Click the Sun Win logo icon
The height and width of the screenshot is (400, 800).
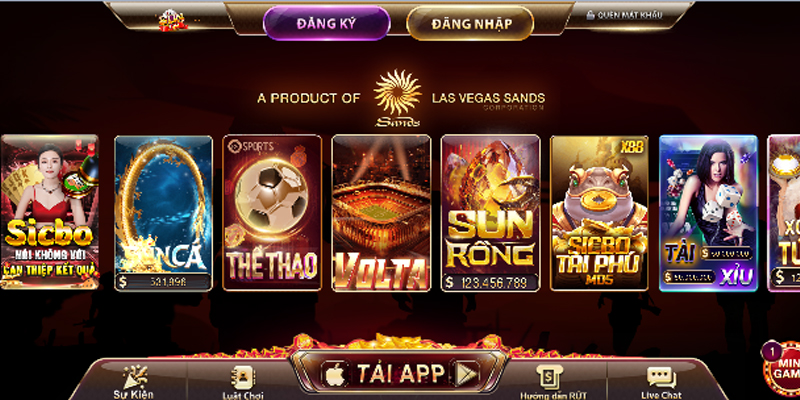click(x=172, y=20)
